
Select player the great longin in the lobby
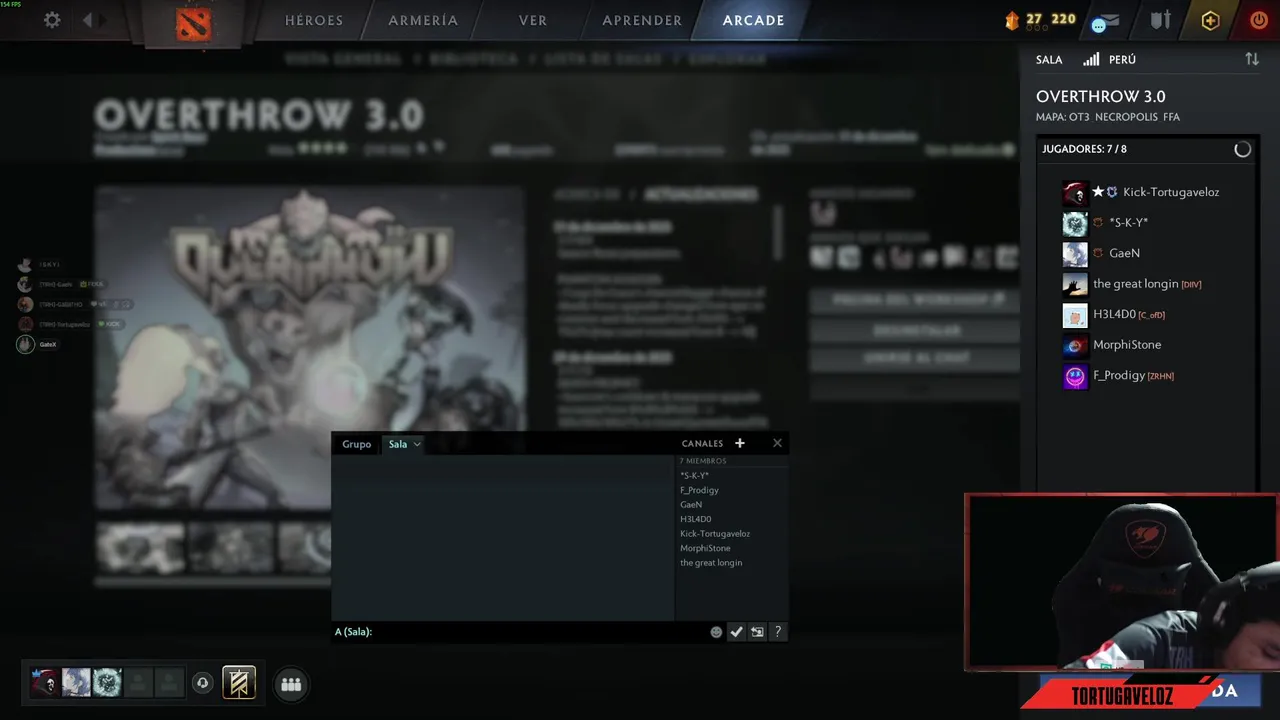click(x=1136, y=284)
